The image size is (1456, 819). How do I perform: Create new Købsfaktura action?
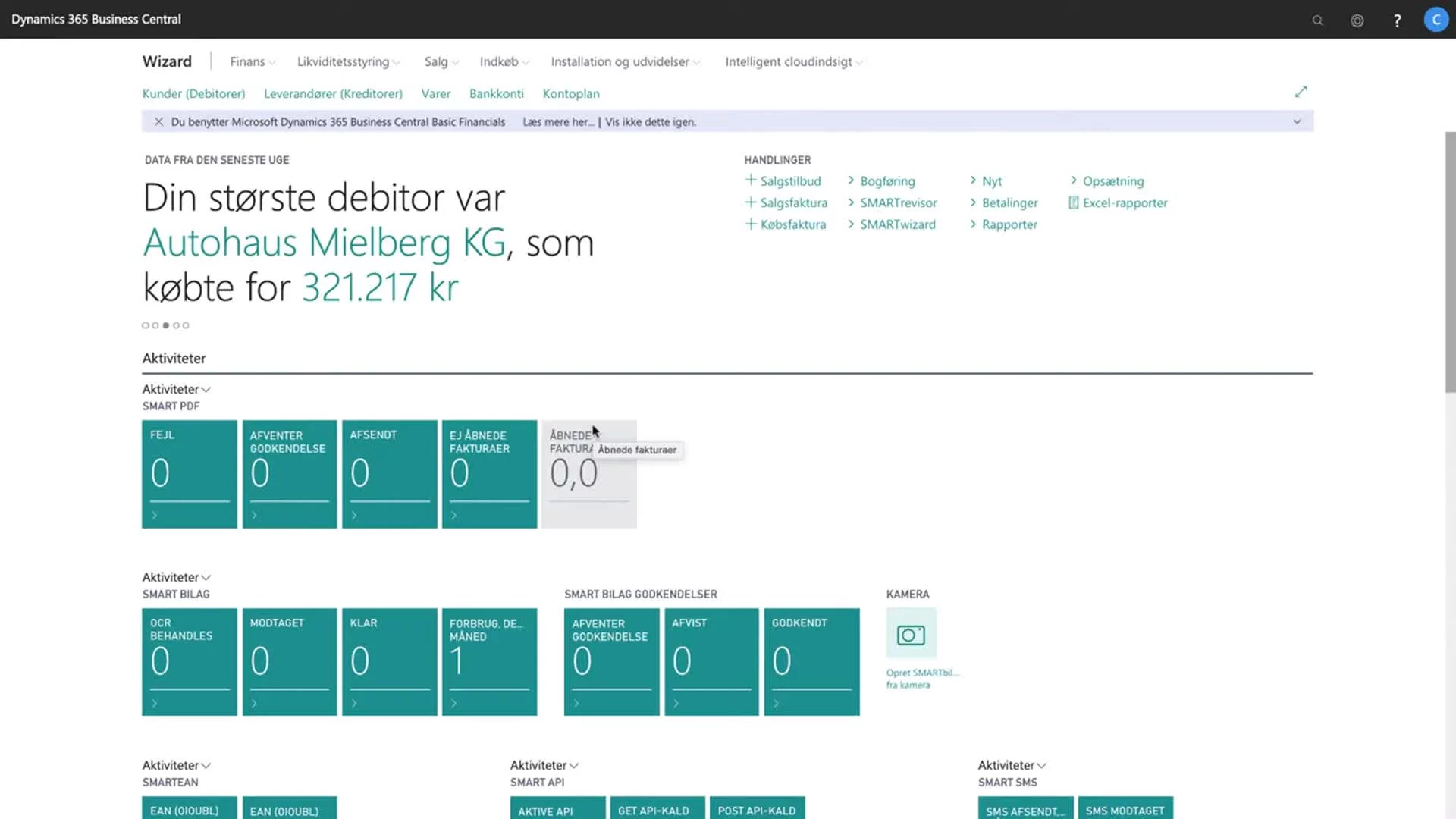[786, 224]
